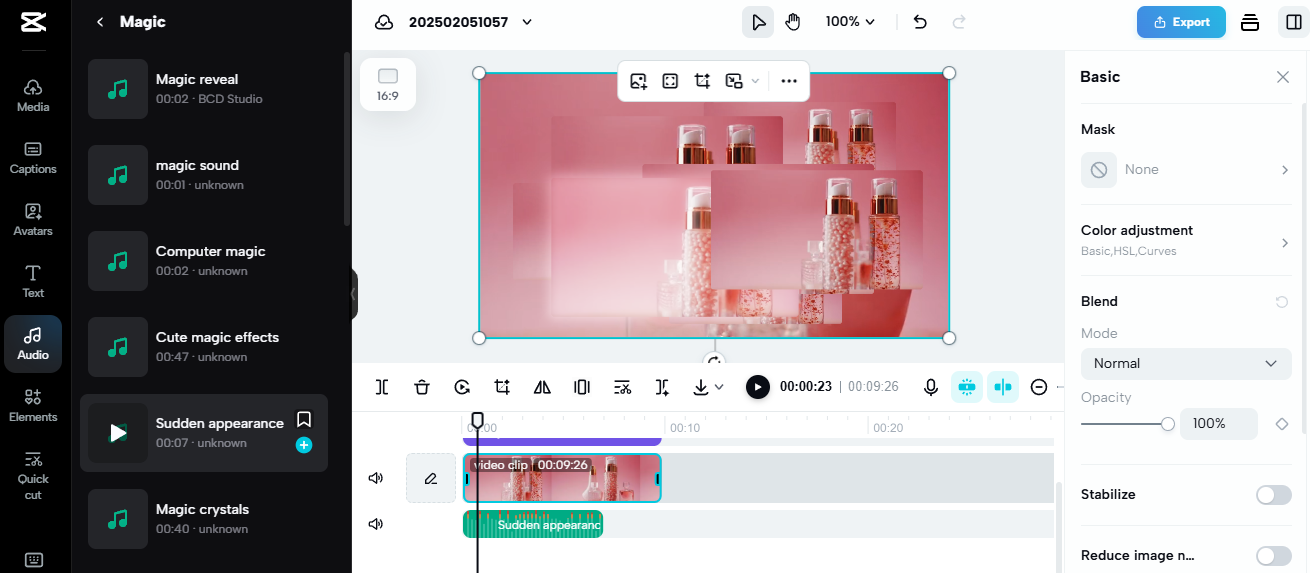This screenshot has height=573, width=1310.
Task: Collapse the left panel handle
Action: tap(353, 294)
